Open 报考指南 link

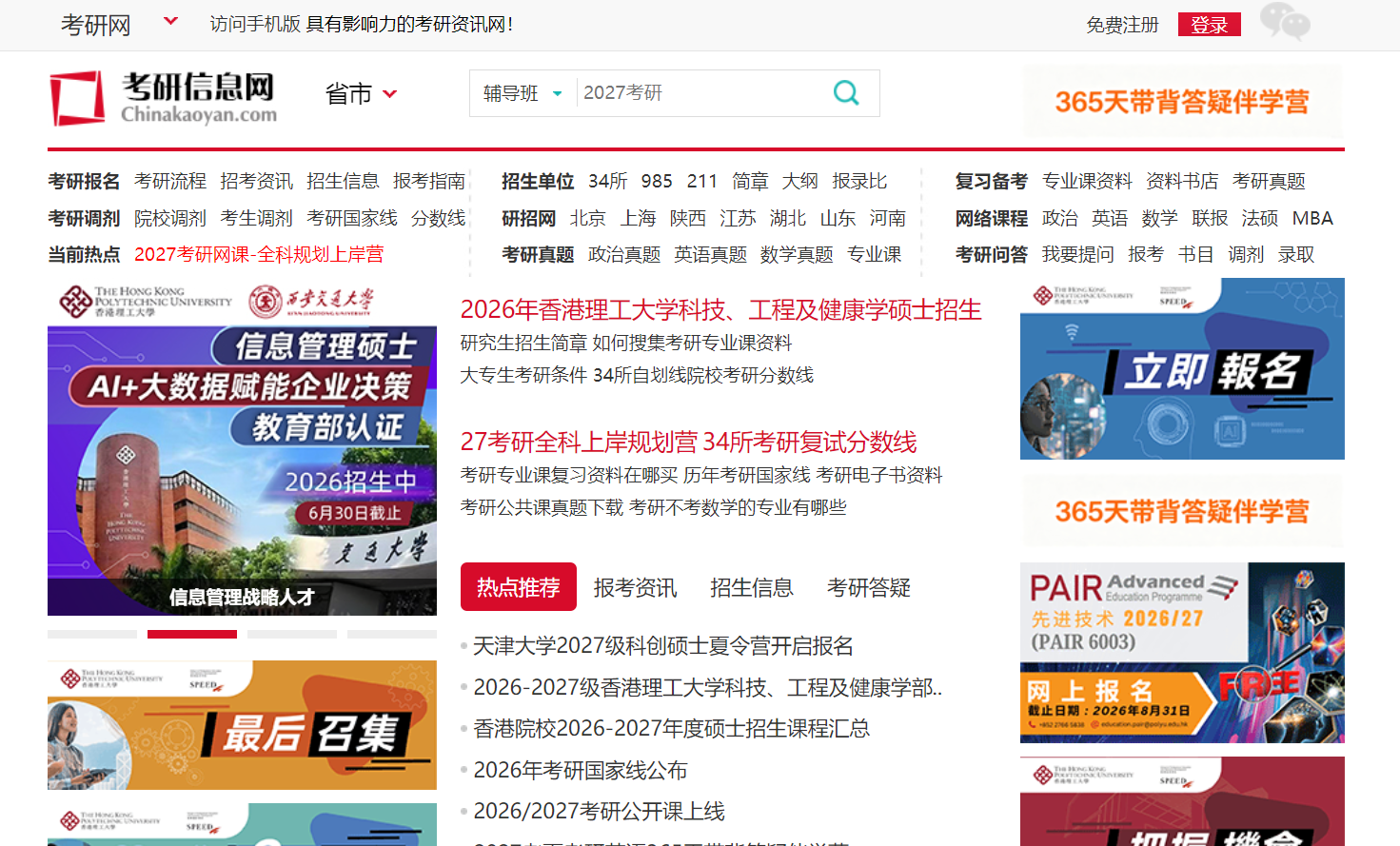pos(429,181)
